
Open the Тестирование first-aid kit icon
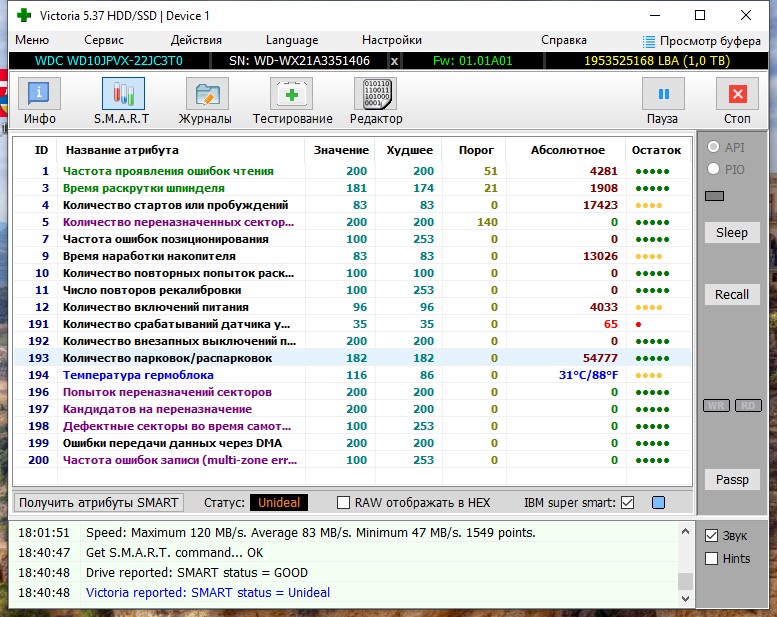[x=291, y=94]
